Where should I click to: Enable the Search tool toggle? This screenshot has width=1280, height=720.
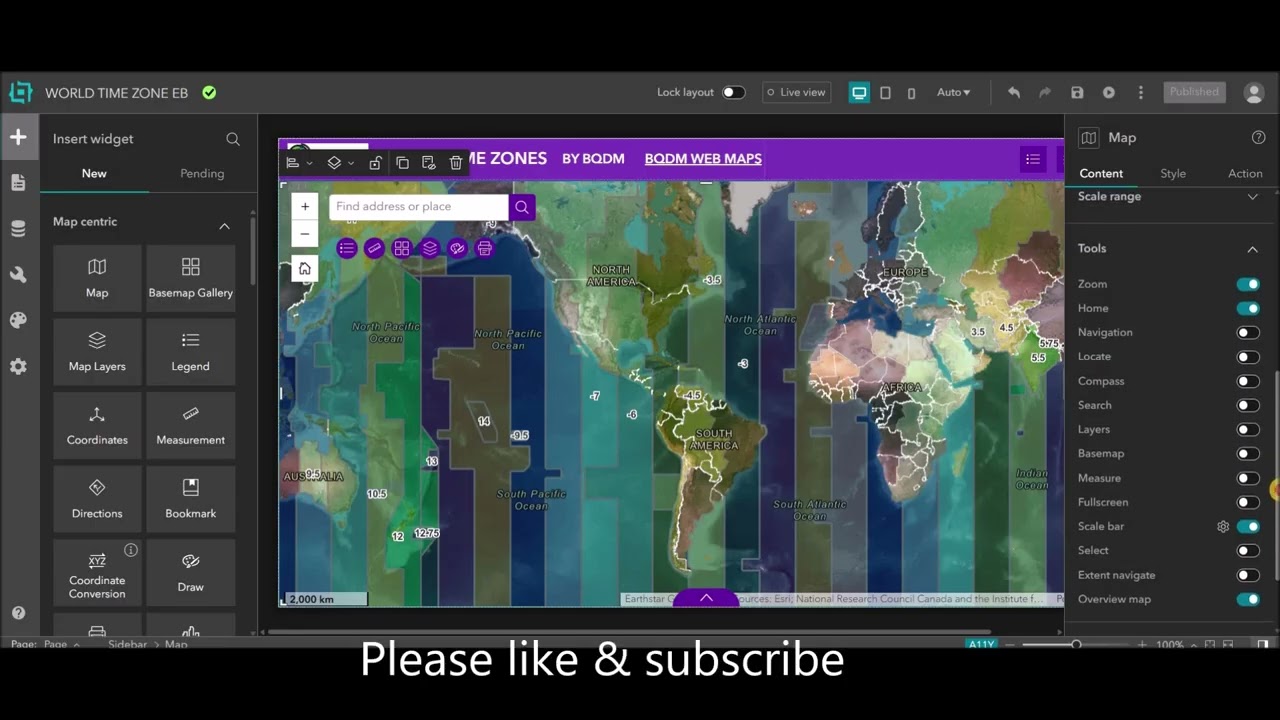[x=1248, y=405]
